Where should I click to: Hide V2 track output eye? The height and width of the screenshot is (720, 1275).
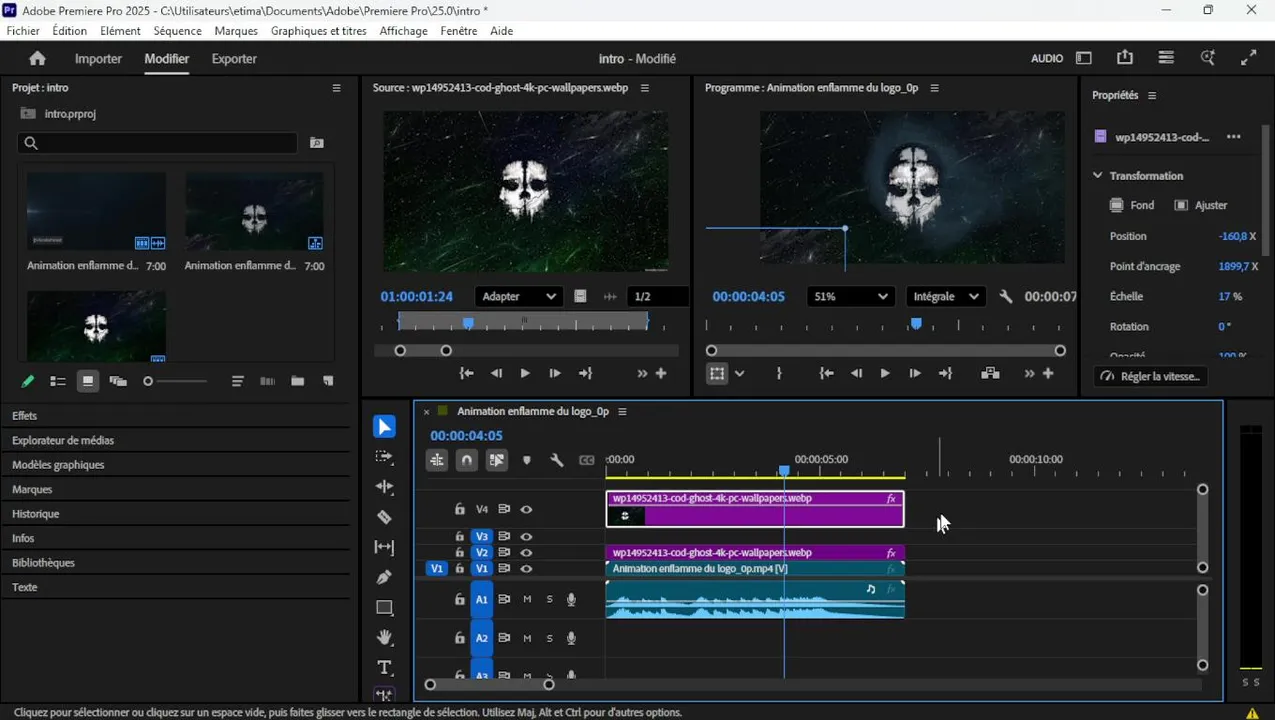pyautogui.click(x=526, y=552)
